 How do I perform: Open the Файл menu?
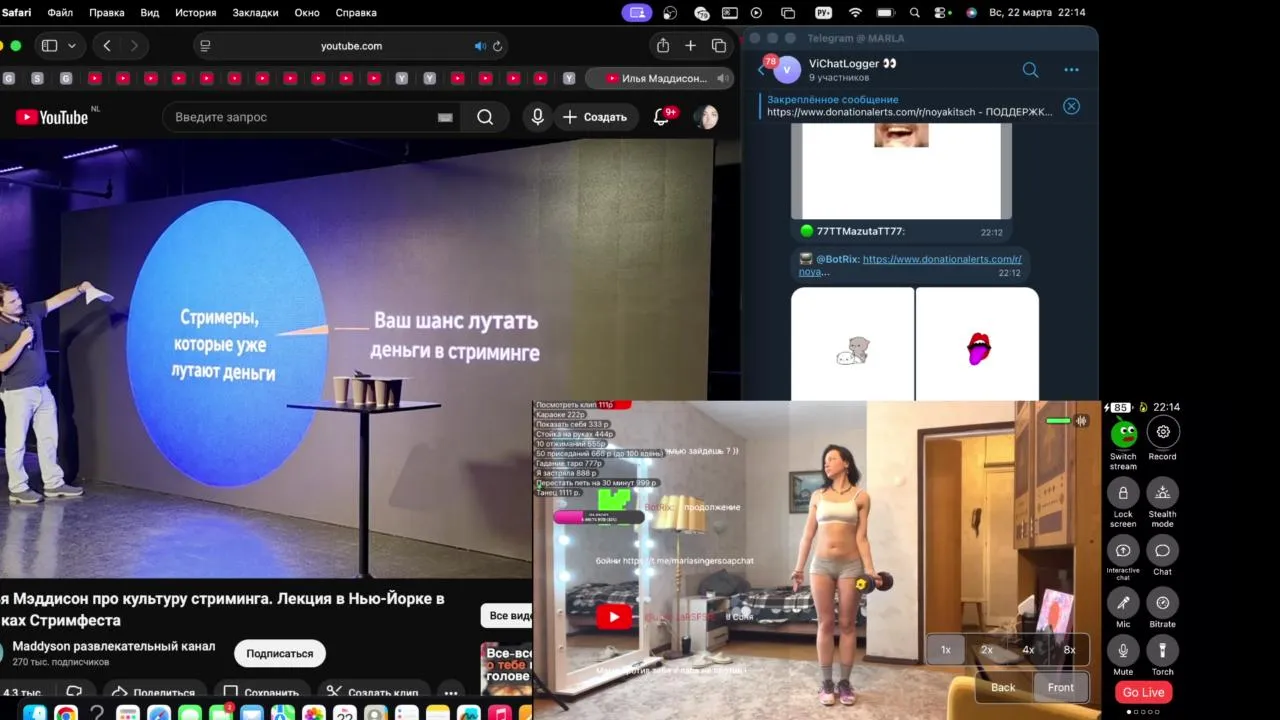click(x=60, y=13)
